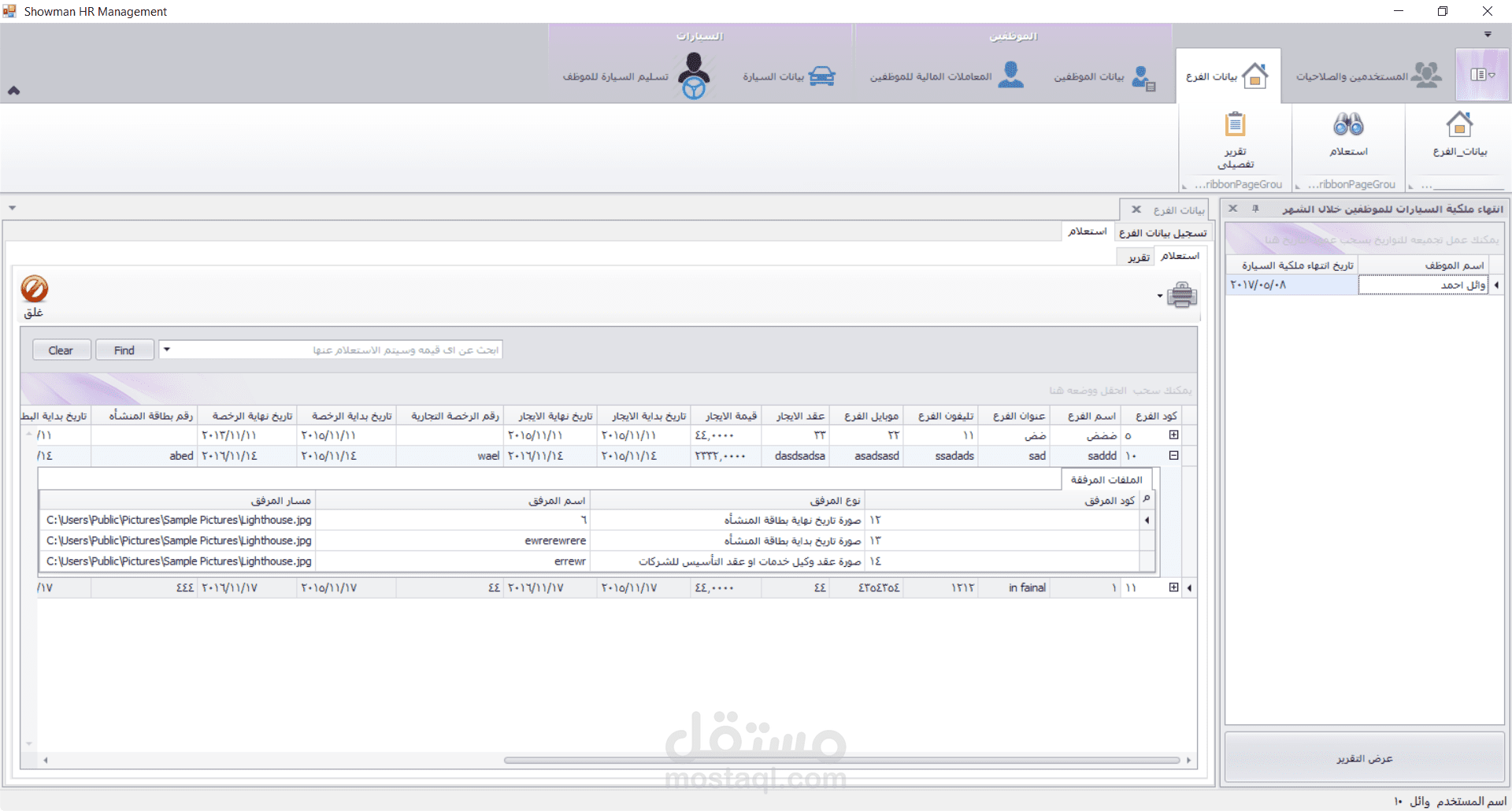
Task: Select the وائل احمد cell
Action: point(1424,285)
